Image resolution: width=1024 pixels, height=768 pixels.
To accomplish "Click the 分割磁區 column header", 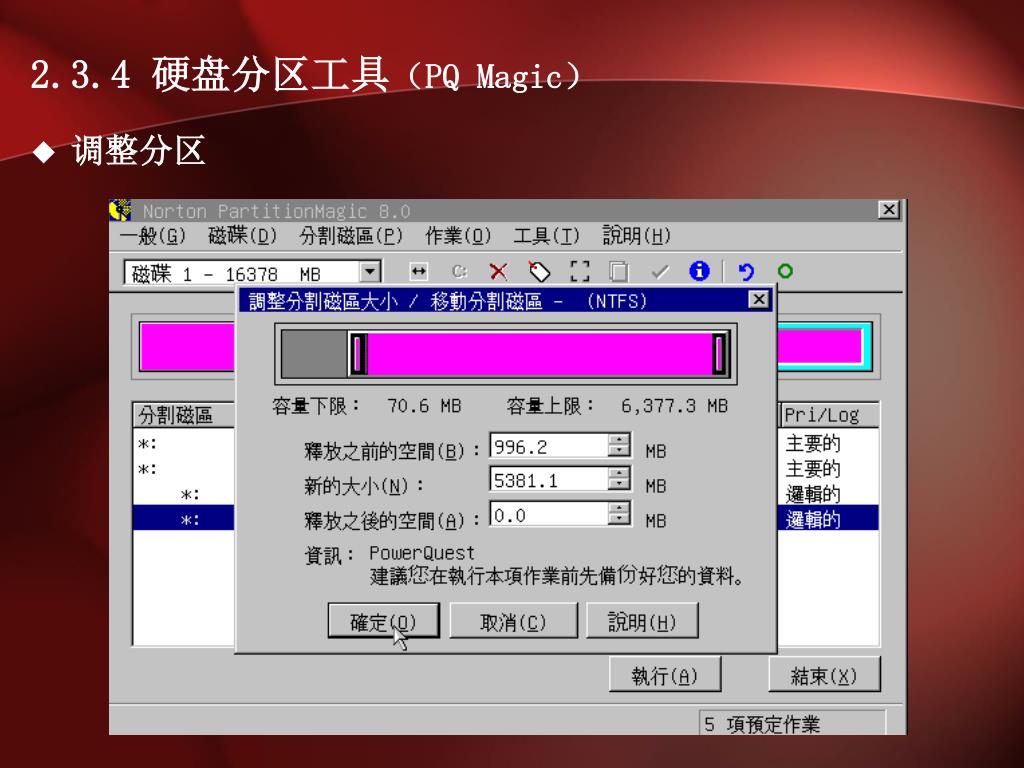I will point(184,415).
